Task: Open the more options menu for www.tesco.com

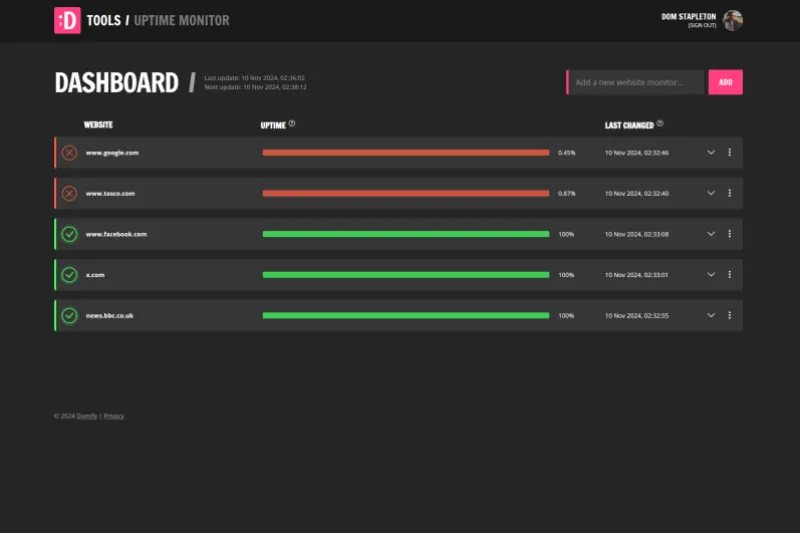Action: 730,193
